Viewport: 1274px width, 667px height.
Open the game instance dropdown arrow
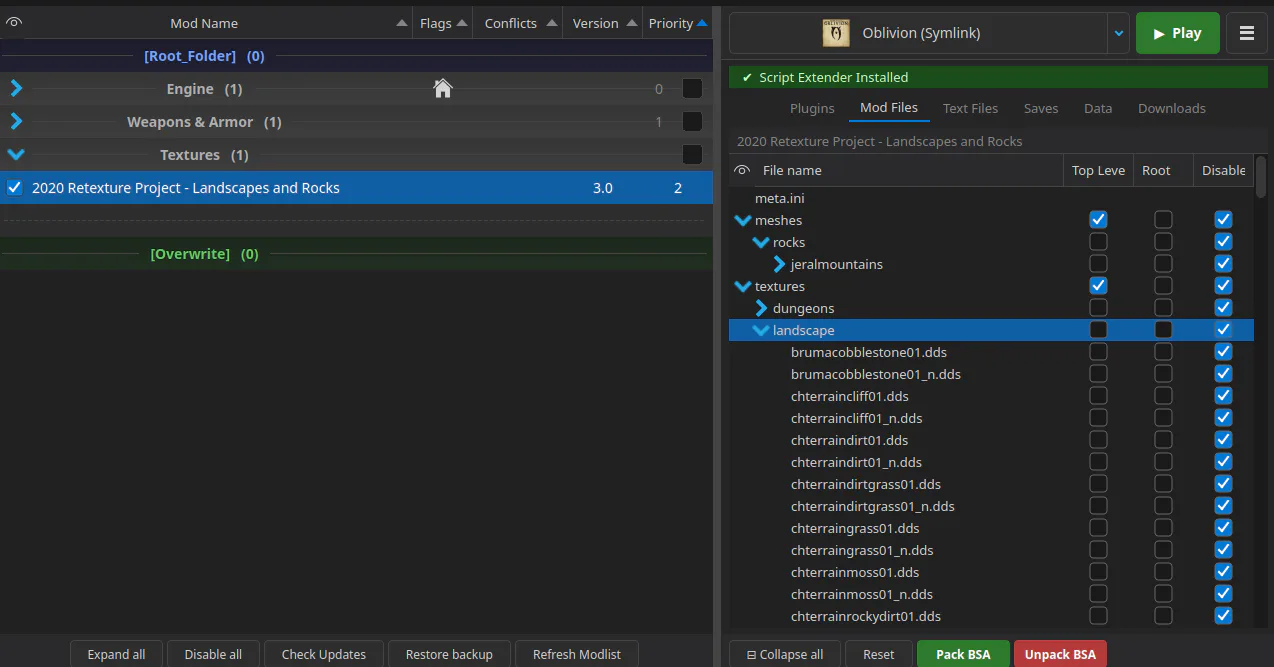[1119, 33]
